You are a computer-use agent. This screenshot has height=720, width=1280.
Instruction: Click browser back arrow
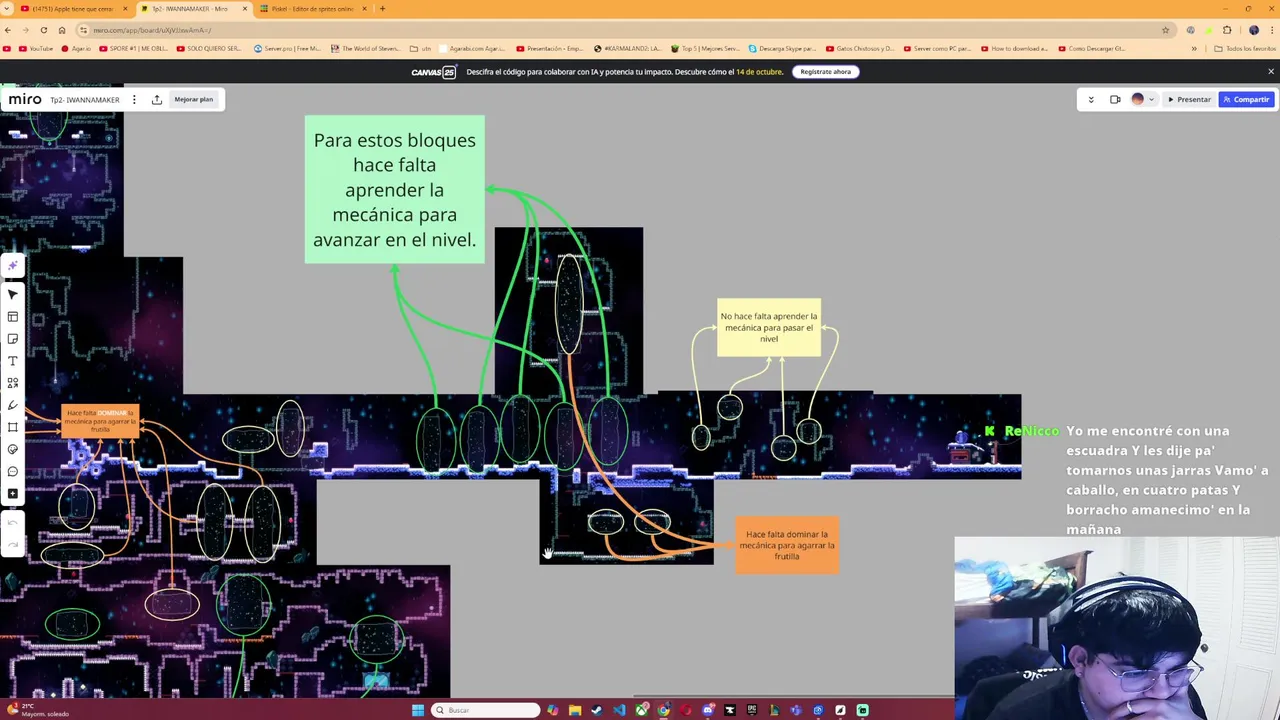click(8, 30)
